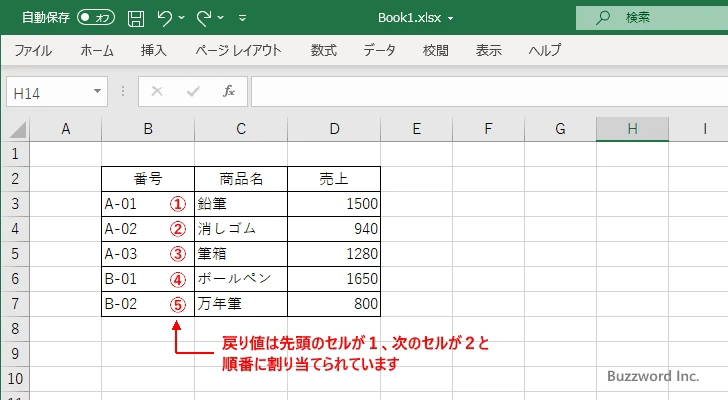Click the Select All corner triangle
The width and height of the screenshot is (728, 400).
tap(18, 130)
